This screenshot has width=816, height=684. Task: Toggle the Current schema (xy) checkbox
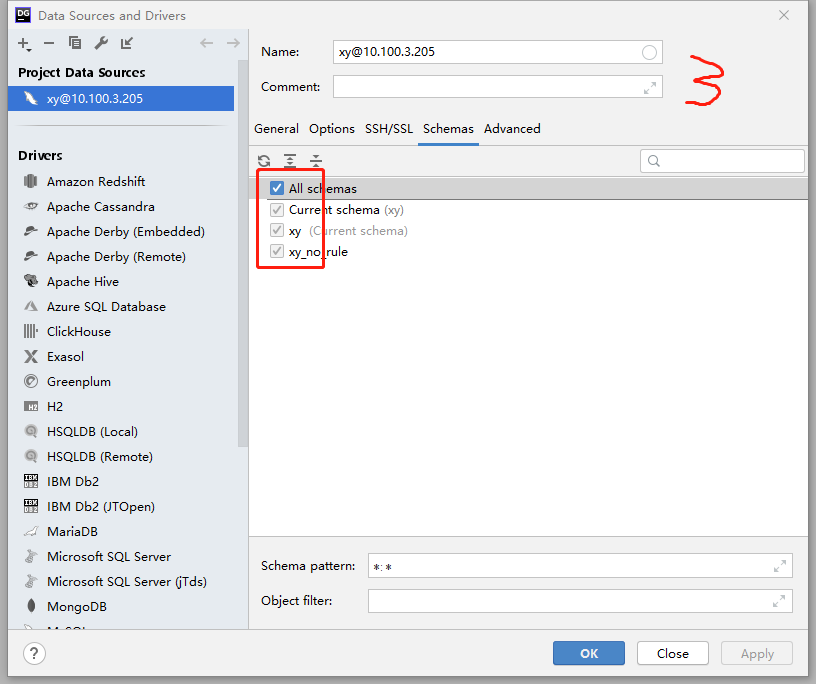tap(277, 210)
